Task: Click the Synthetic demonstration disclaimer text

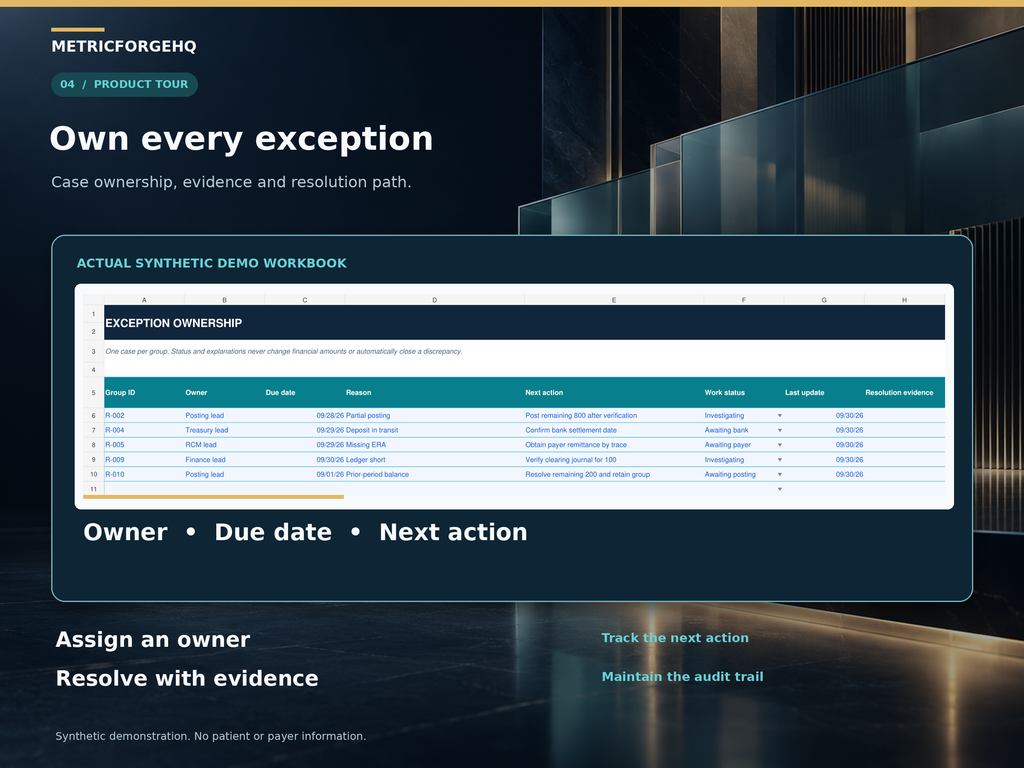Action: coord(210,736)
